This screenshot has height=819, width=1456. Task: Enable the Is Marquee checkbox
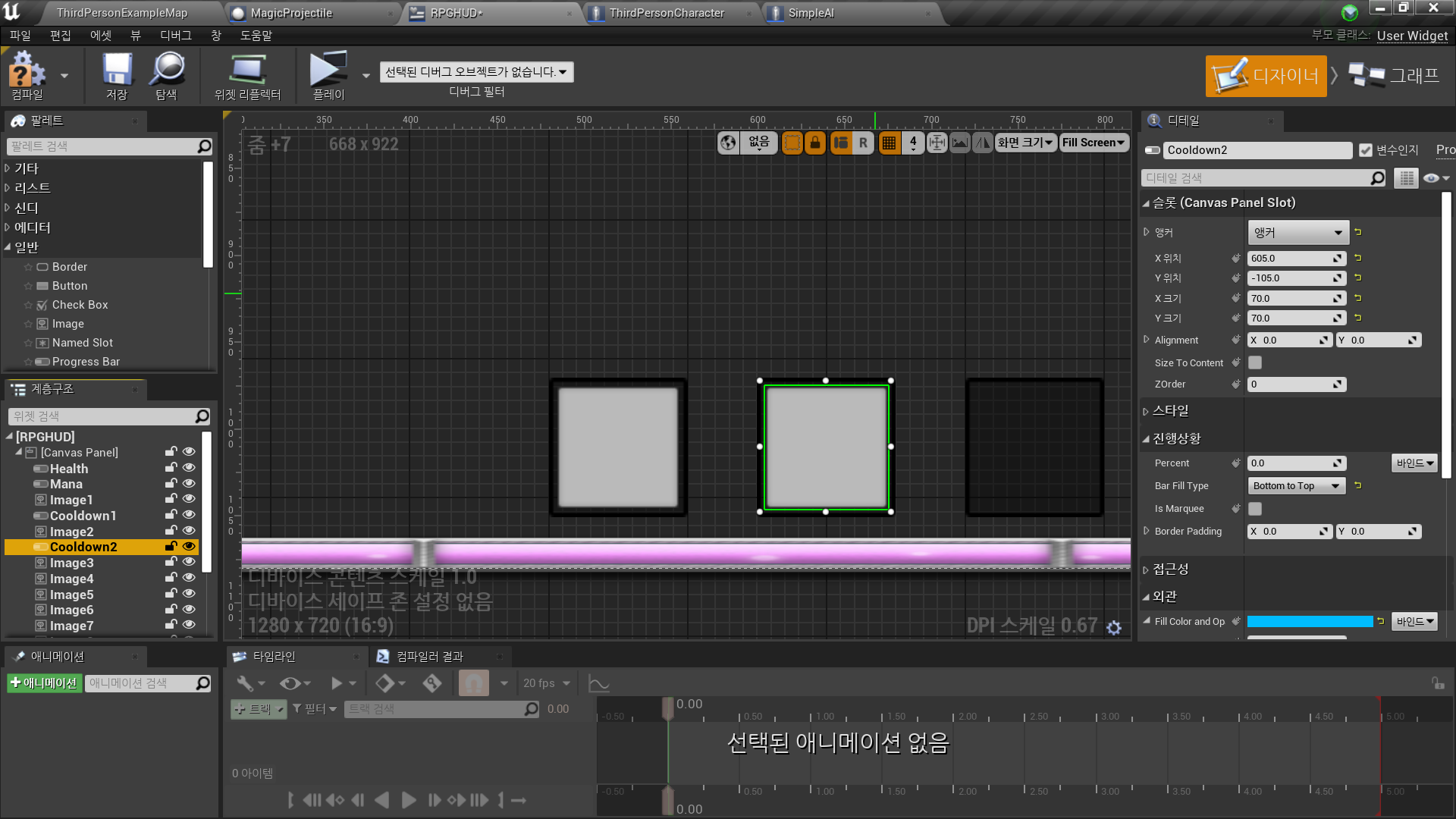tap(1255, 509)
